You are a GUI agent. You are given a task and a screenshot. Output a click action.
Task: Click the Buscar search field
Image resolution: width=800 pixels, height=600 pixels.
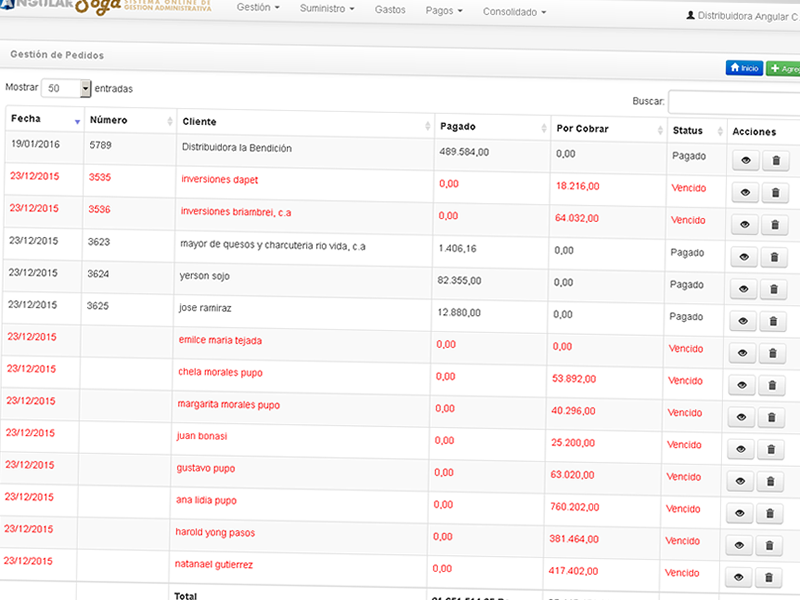point(733,102)
